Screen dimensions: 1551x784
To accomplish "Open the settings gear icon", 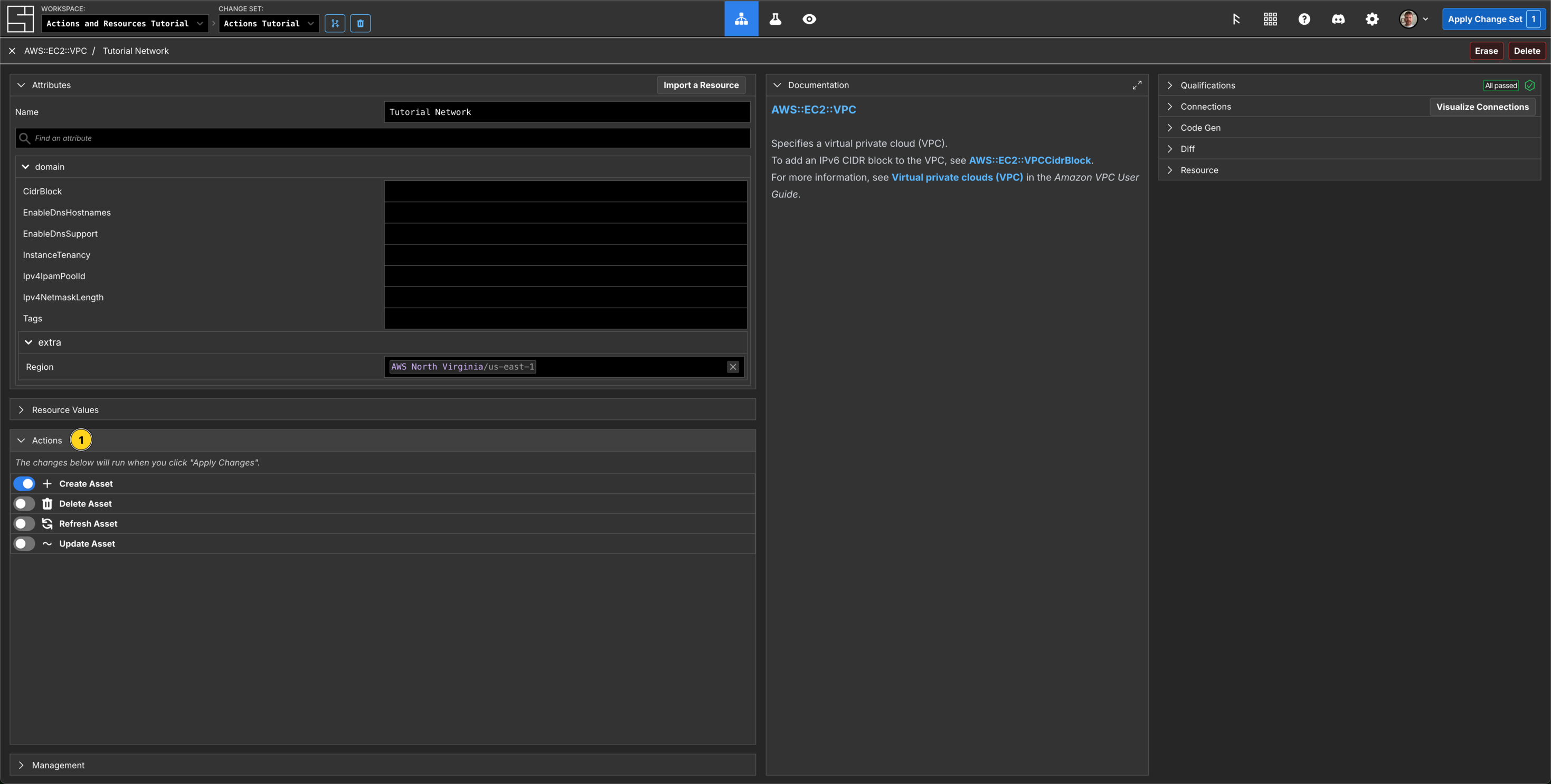I will tap(1372, 19).
